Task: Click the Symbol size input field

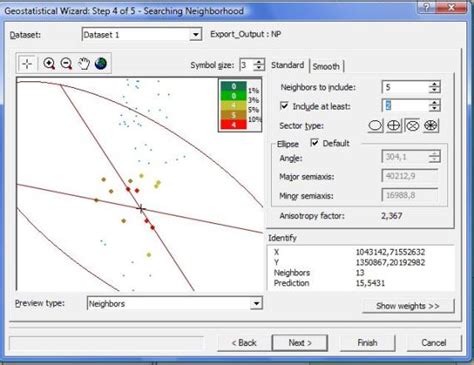Action: pyautogui.click(x=247, y=65)
